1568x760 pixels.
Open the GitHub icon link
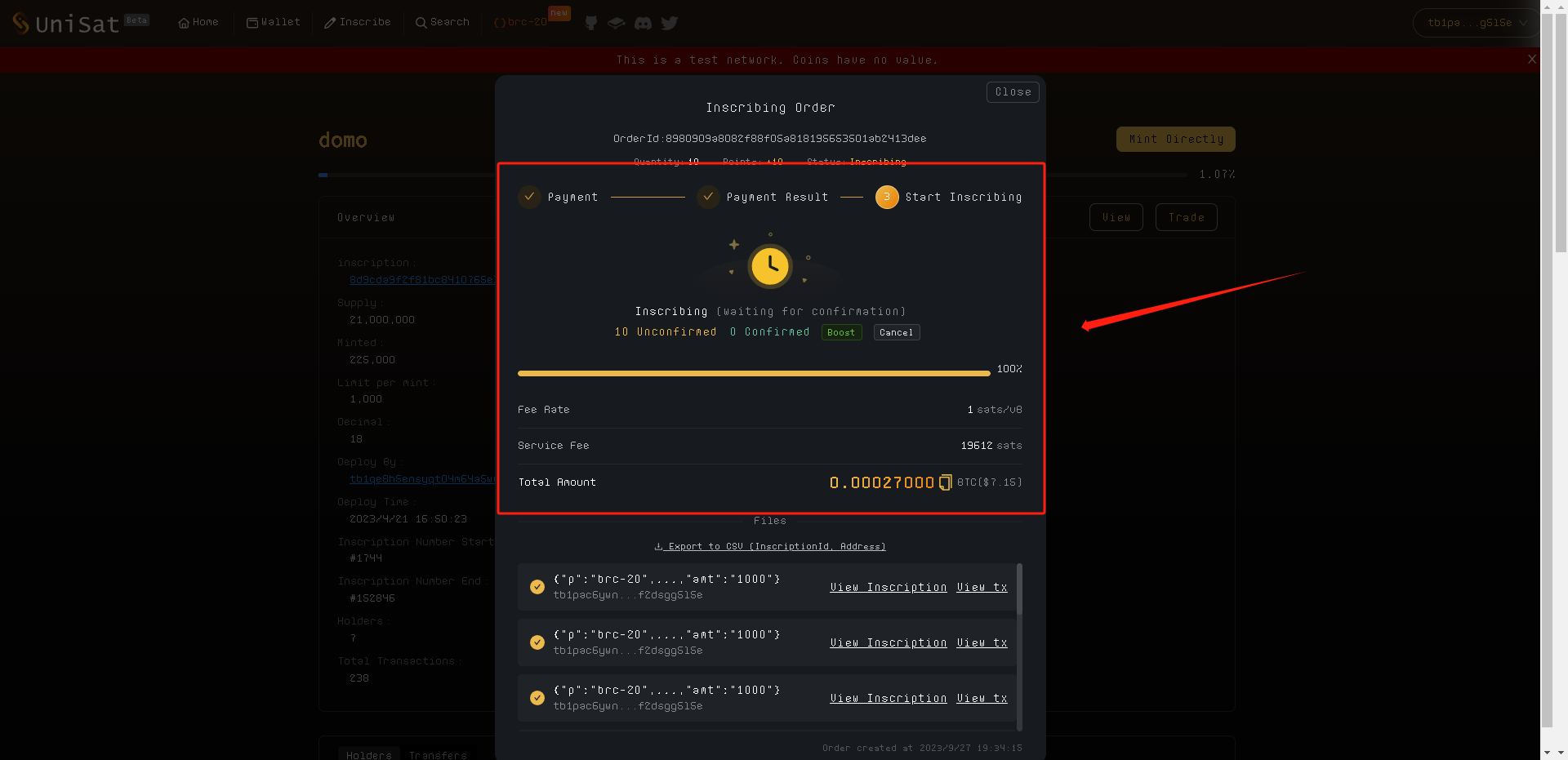tap(591, 23)
